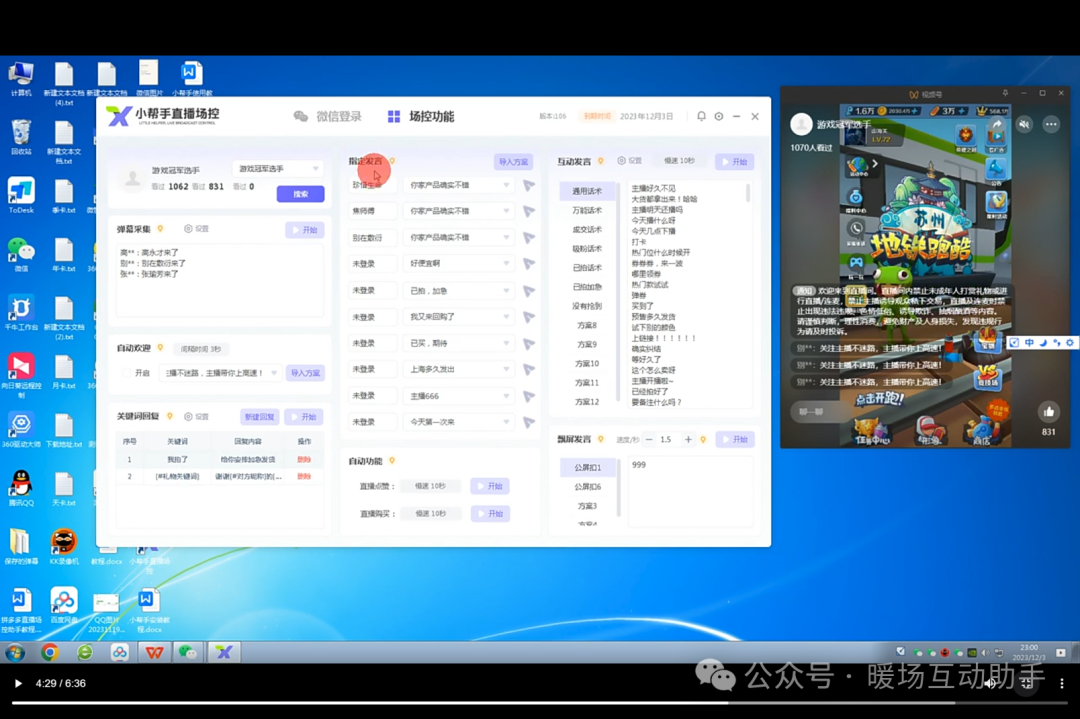Viewport: 1080px width, 719px height.
Task: Start 直播点赞 auto-like with 开始 button
Action: [490, 486]
